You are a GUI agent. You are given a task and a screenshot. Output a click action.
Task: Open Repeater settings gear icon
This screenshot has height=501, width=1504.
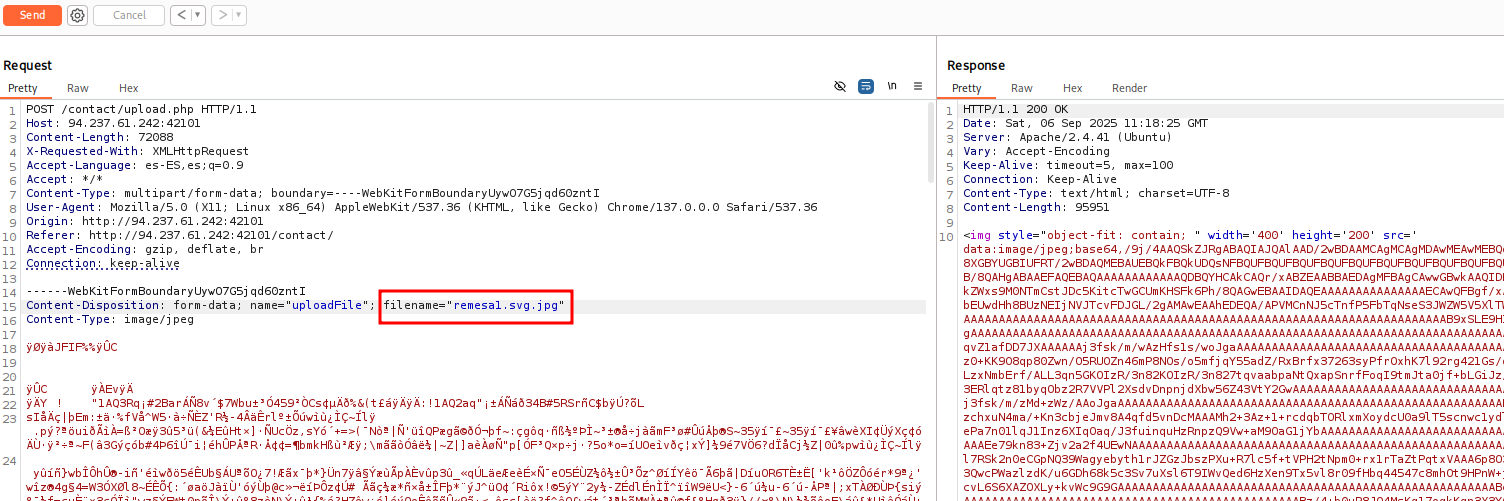77,15
